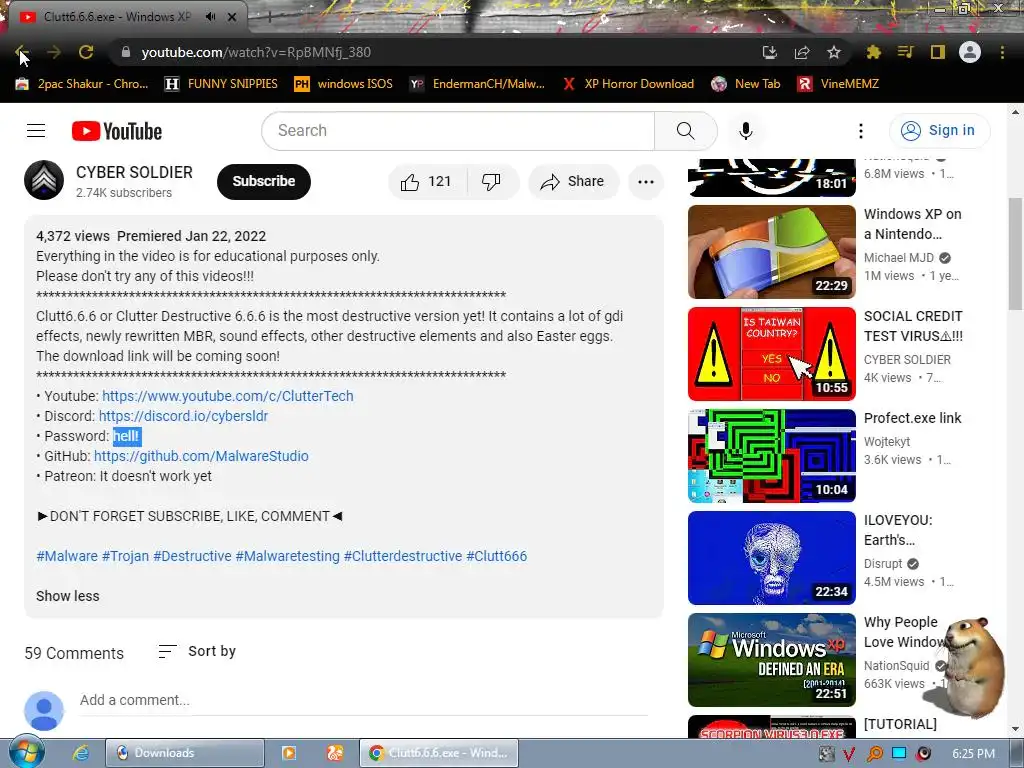Open the VineMEMZ bookmark

point(839,84)
